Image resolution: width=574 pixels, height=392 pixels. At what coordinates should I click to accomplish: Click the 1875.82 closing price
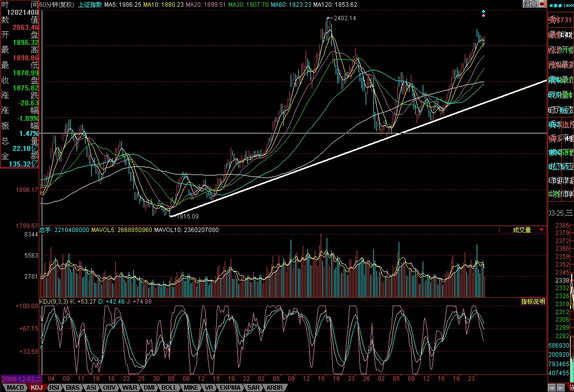[x=26, y=88]
